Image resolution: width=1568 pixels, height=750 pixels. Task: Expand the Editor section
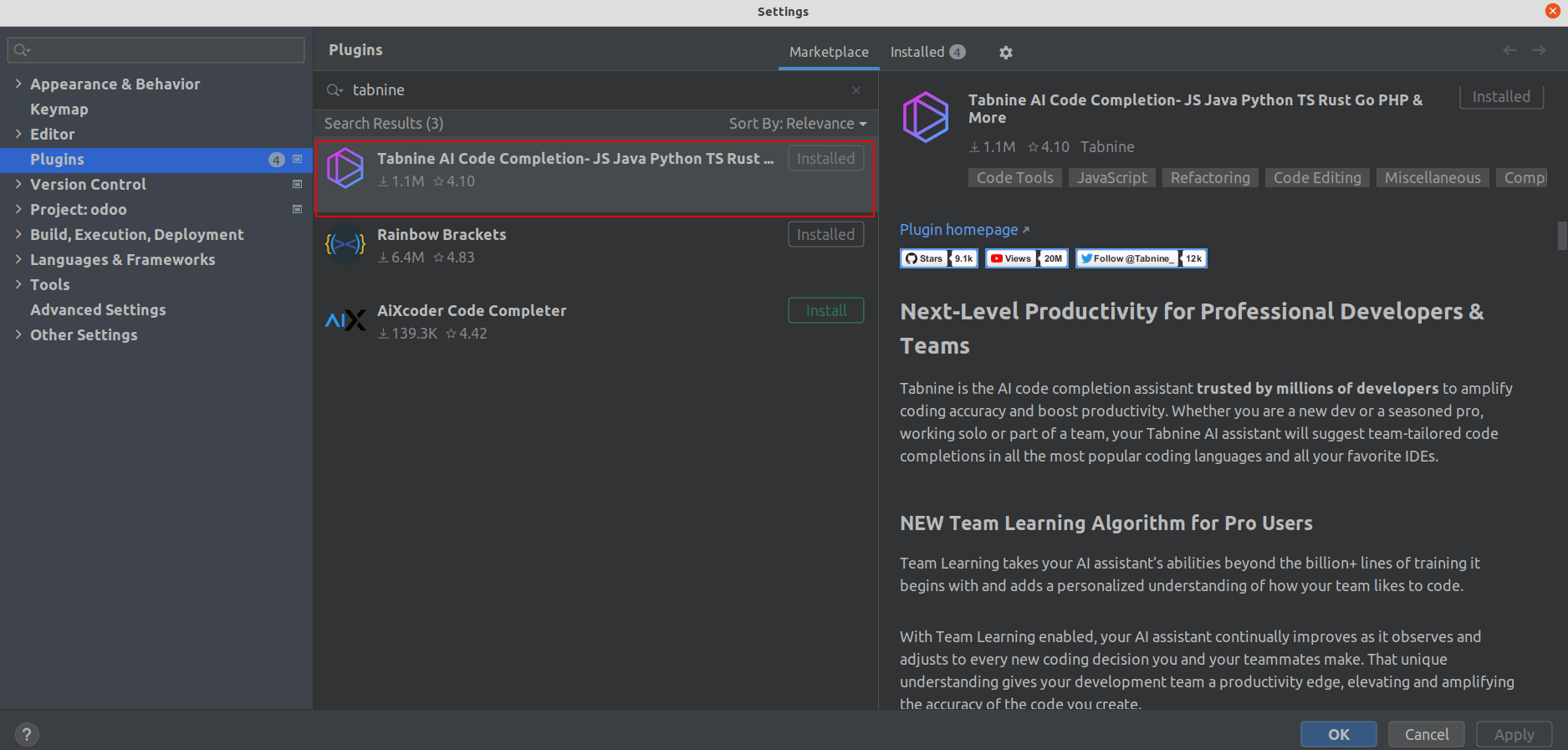[x=18, y=134]
